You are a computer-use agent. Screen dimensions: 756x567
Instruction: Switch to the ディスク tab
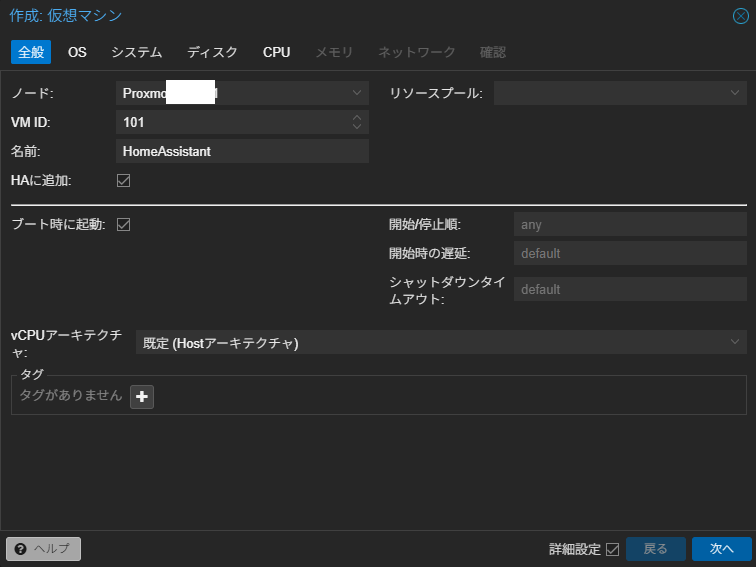pyautogui.click(x=212, y=52)
